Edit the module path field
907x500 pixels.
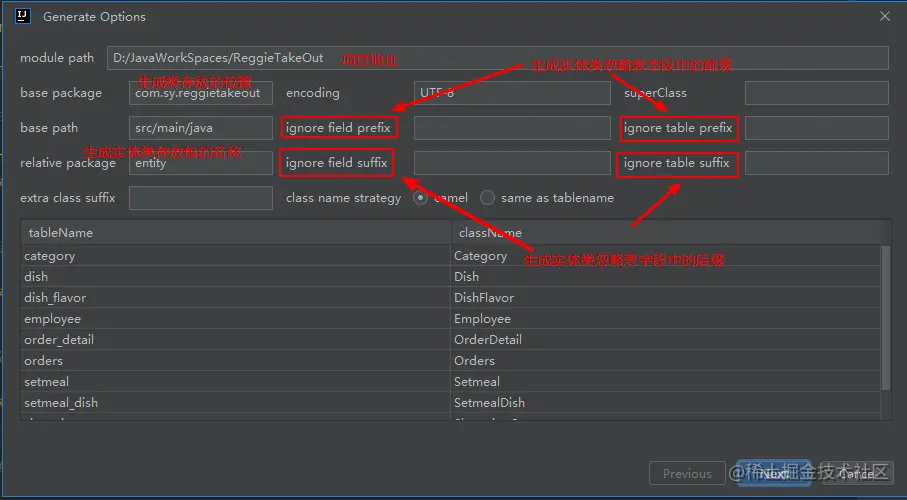tap(497, 58)
